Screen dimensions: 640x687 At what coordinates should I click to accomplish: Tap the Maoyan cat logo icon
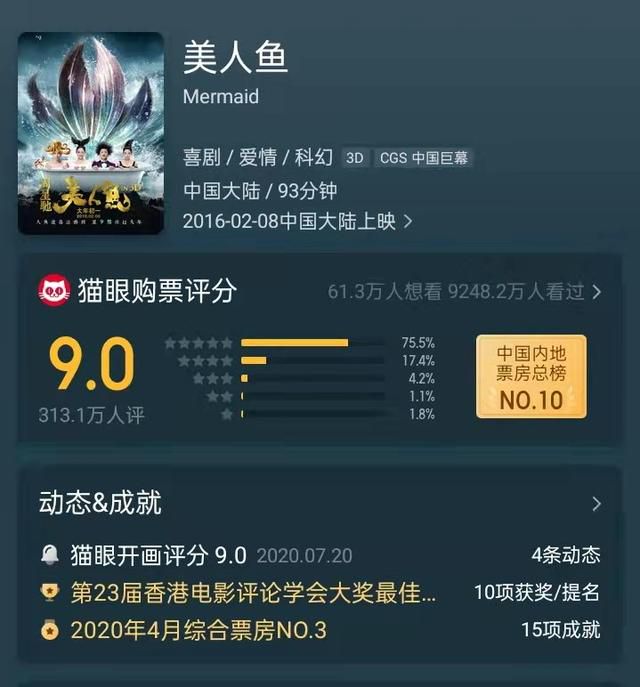coord(54,290)
